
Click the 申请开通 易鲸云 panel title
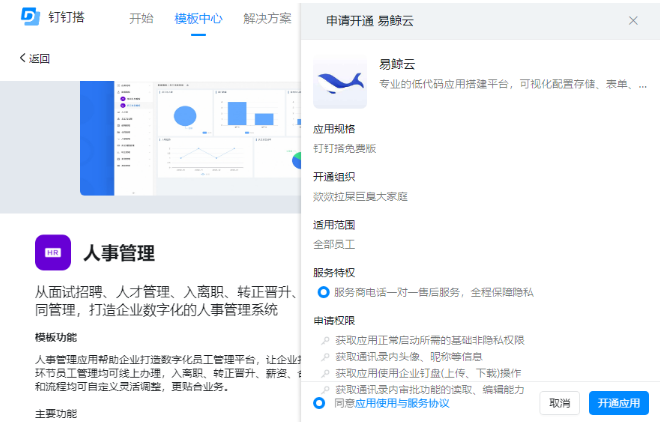[370, 21]
